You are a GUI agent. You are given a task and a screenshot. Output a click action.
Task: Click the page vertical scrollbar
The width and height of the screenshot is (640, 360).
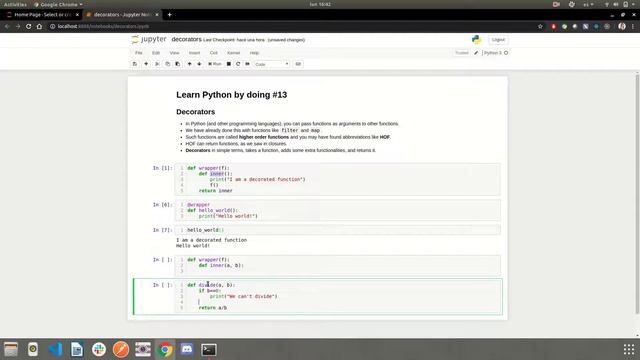click(637, 194)
